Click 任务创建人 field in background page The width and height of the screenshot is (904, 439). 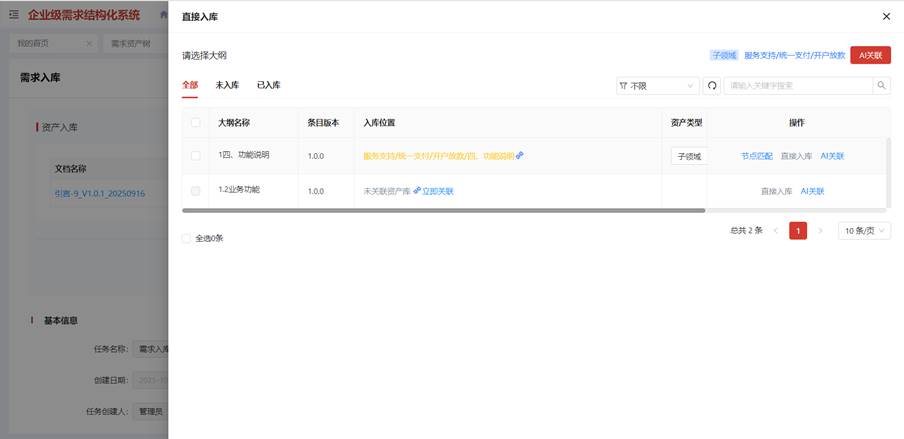[x=151, y=411]
